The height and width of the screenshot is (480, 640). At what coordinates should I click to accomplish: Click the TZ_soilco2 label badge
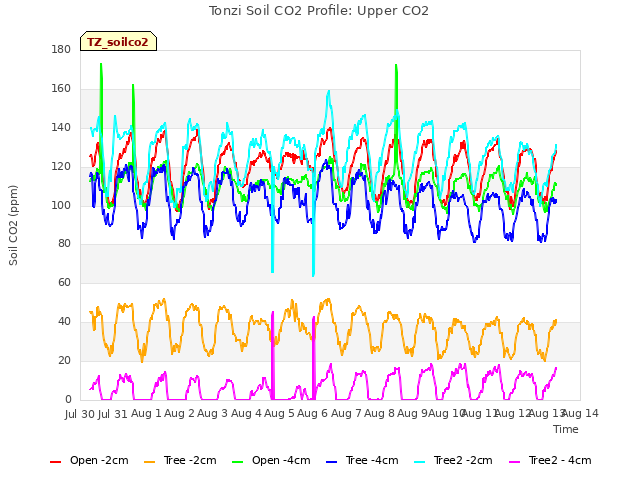(x=118, y=41)
